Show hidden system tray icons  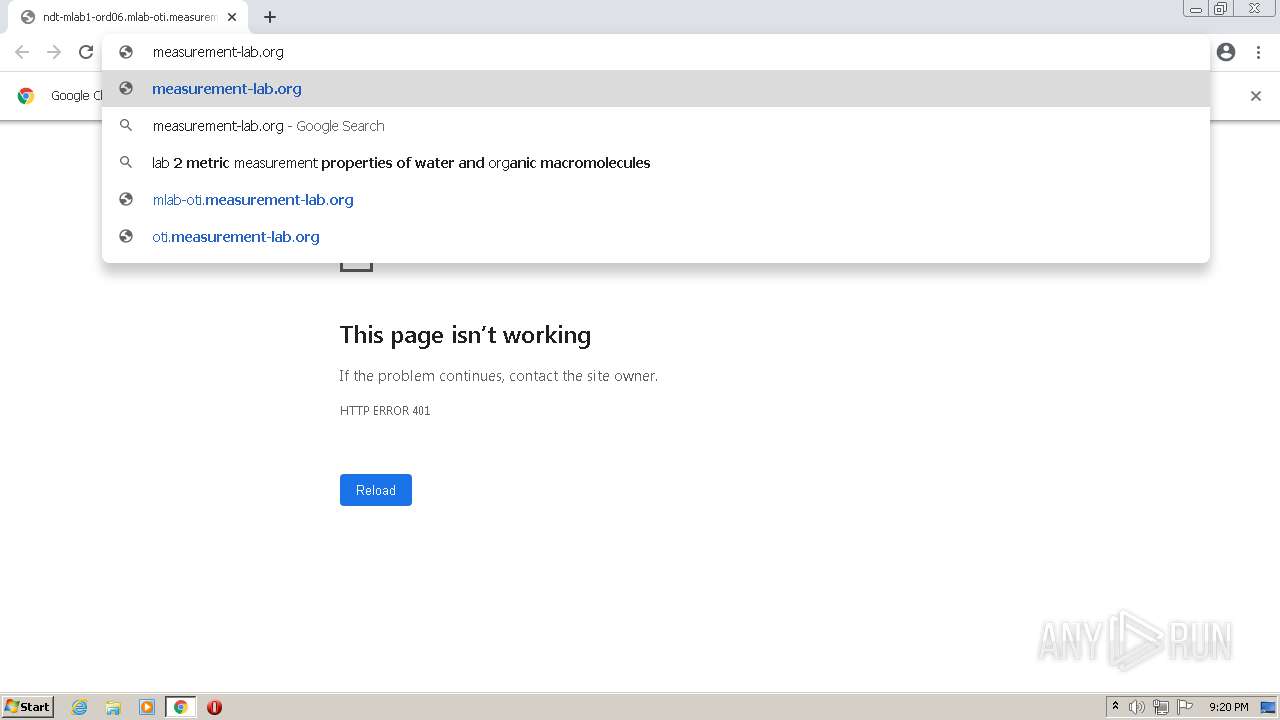1115,707
